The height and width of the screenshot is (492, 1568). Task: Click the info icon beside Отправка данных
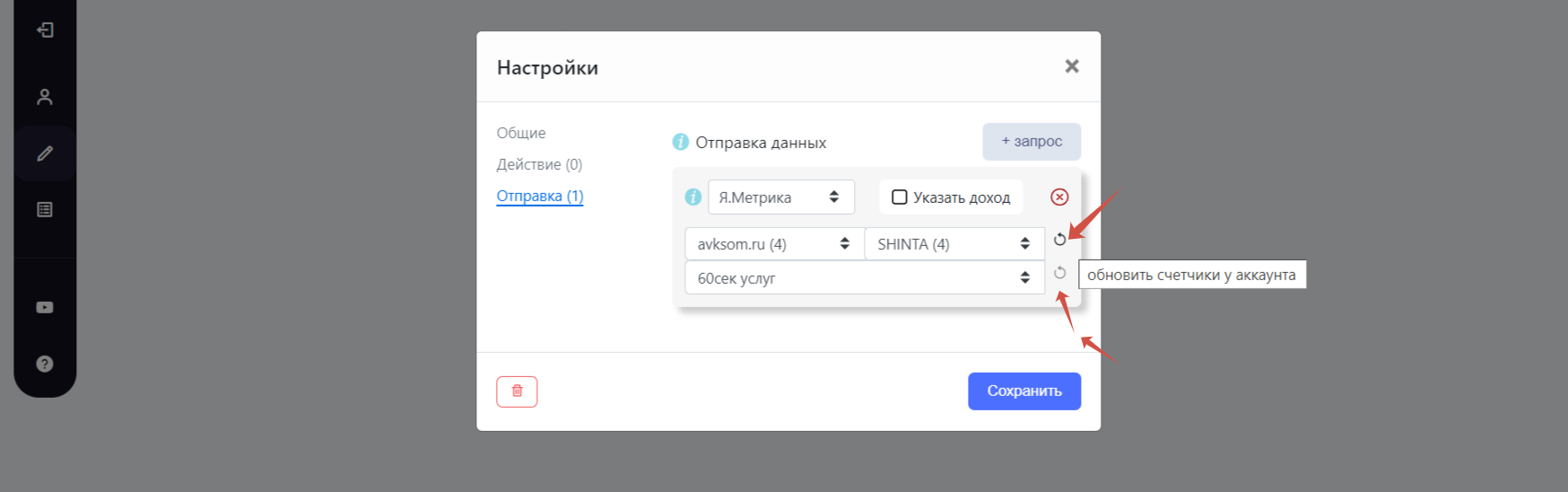(681, 142)
